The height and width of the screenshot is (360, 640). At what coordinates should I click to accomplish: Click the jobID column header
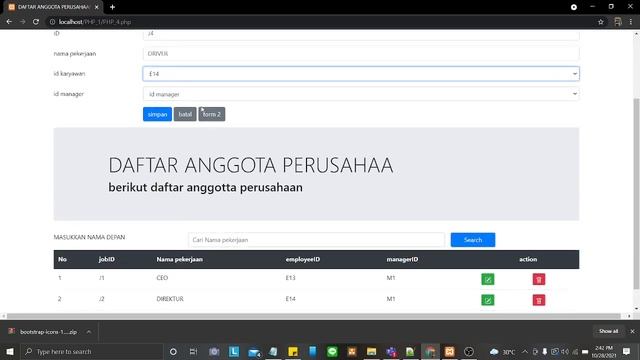coord(107,259)
